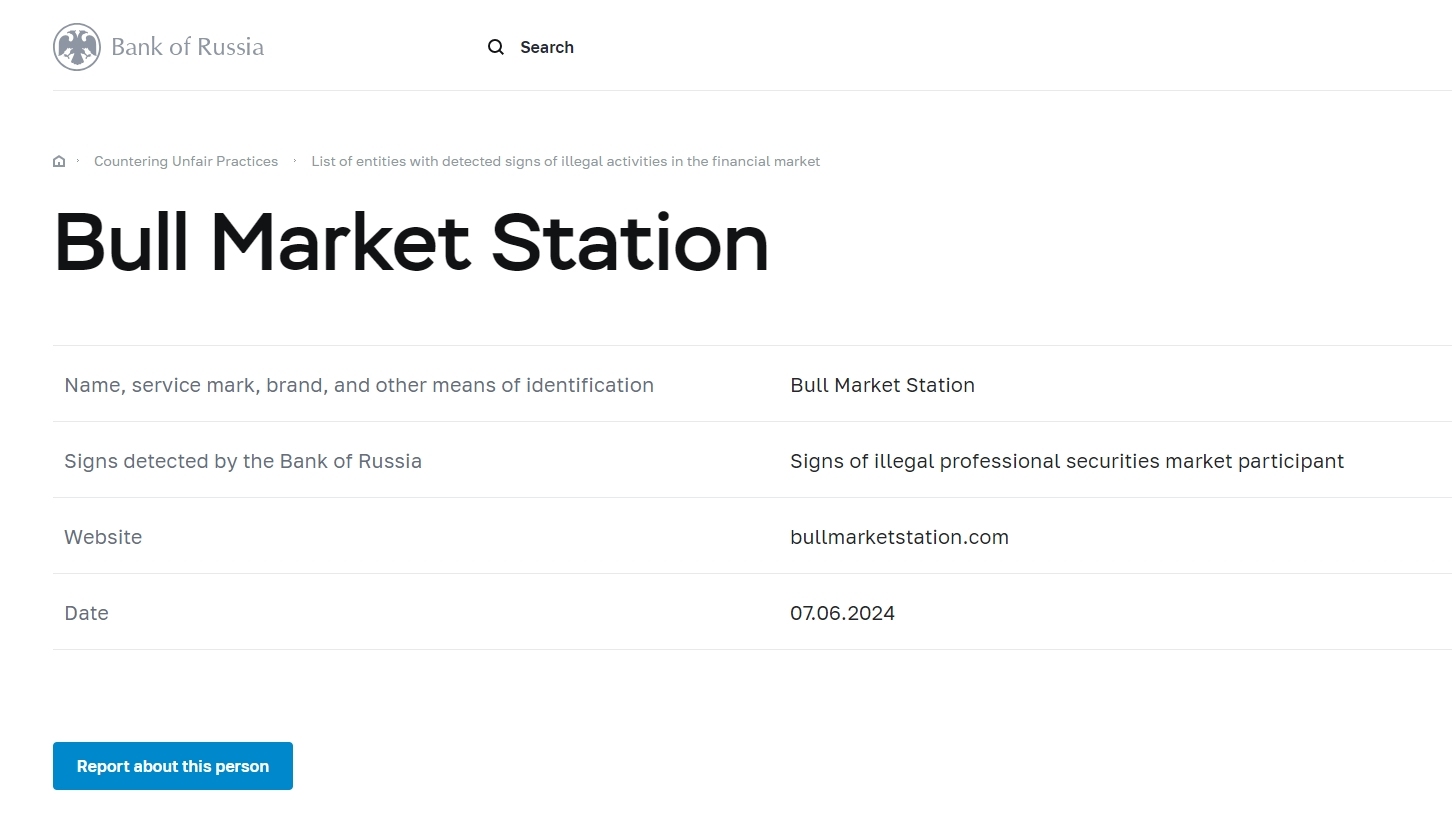Click the 'Name, service mark, brand' row label
Viewport: 1452px width, 826px height.
click(358, 385)
